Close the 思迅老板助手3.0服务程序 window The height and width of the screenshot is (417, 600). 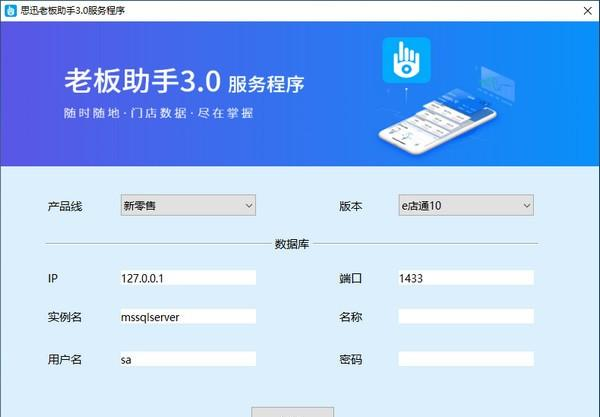[x=588, y=11]
